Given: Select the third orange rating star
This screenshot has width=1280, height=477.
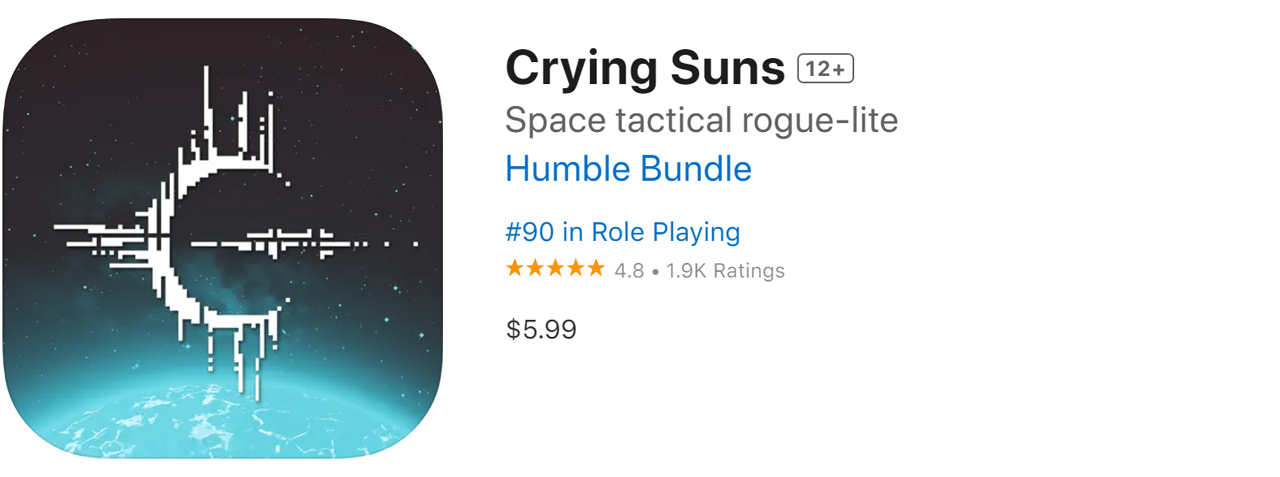Looking at the screenshot, I should (x=555, y=269).
